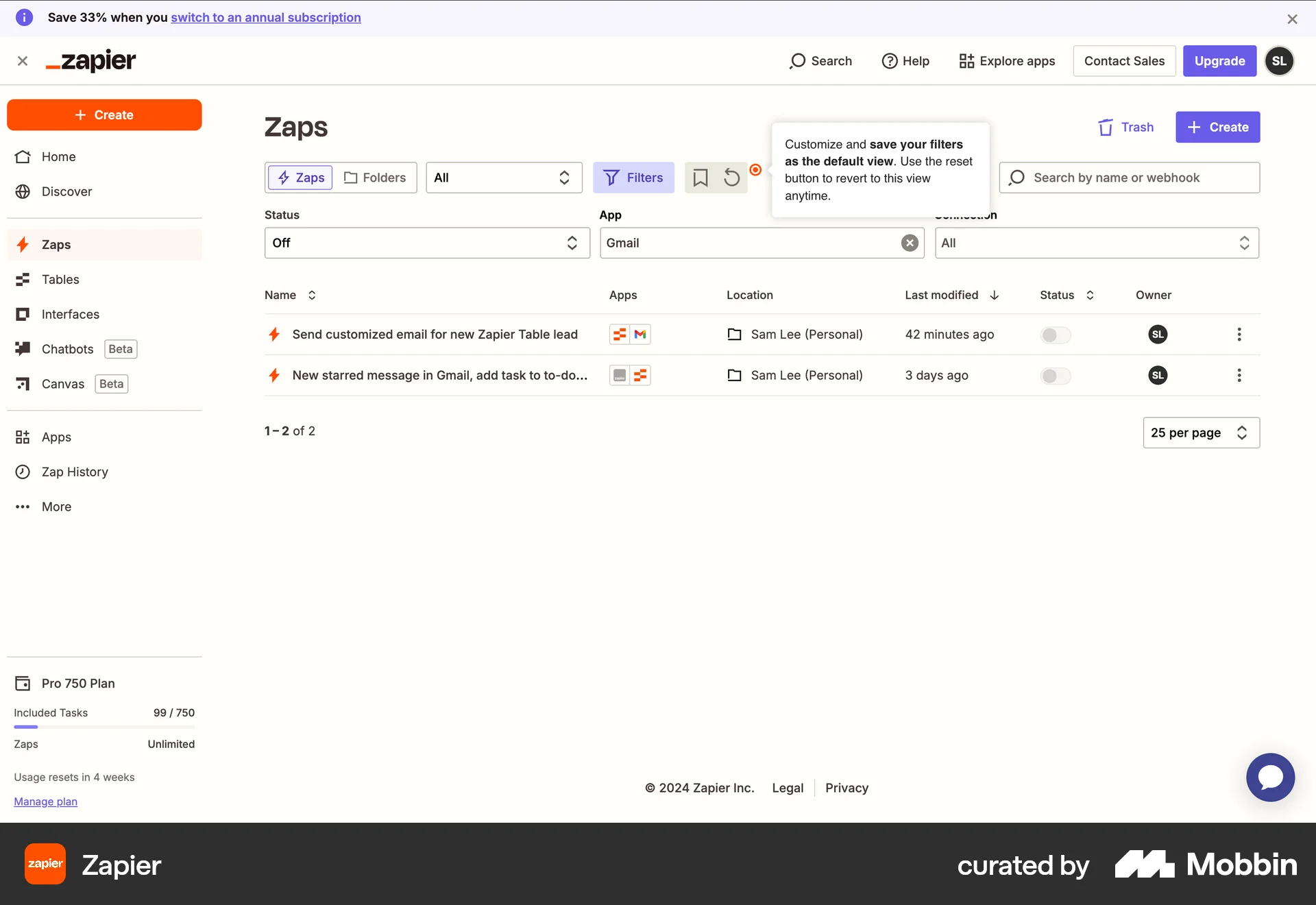
Task: Change the 25 per page selector
Action: tap(1200, 433)
